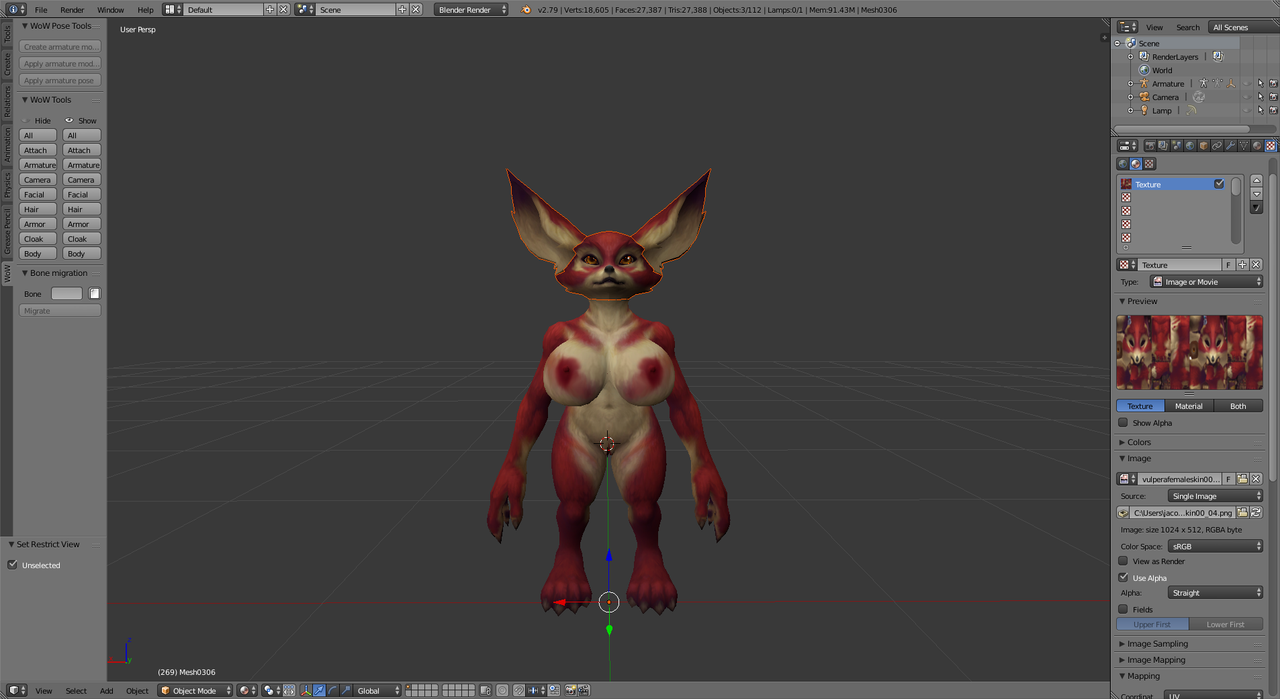Open the Render menu

click(72, 10)
